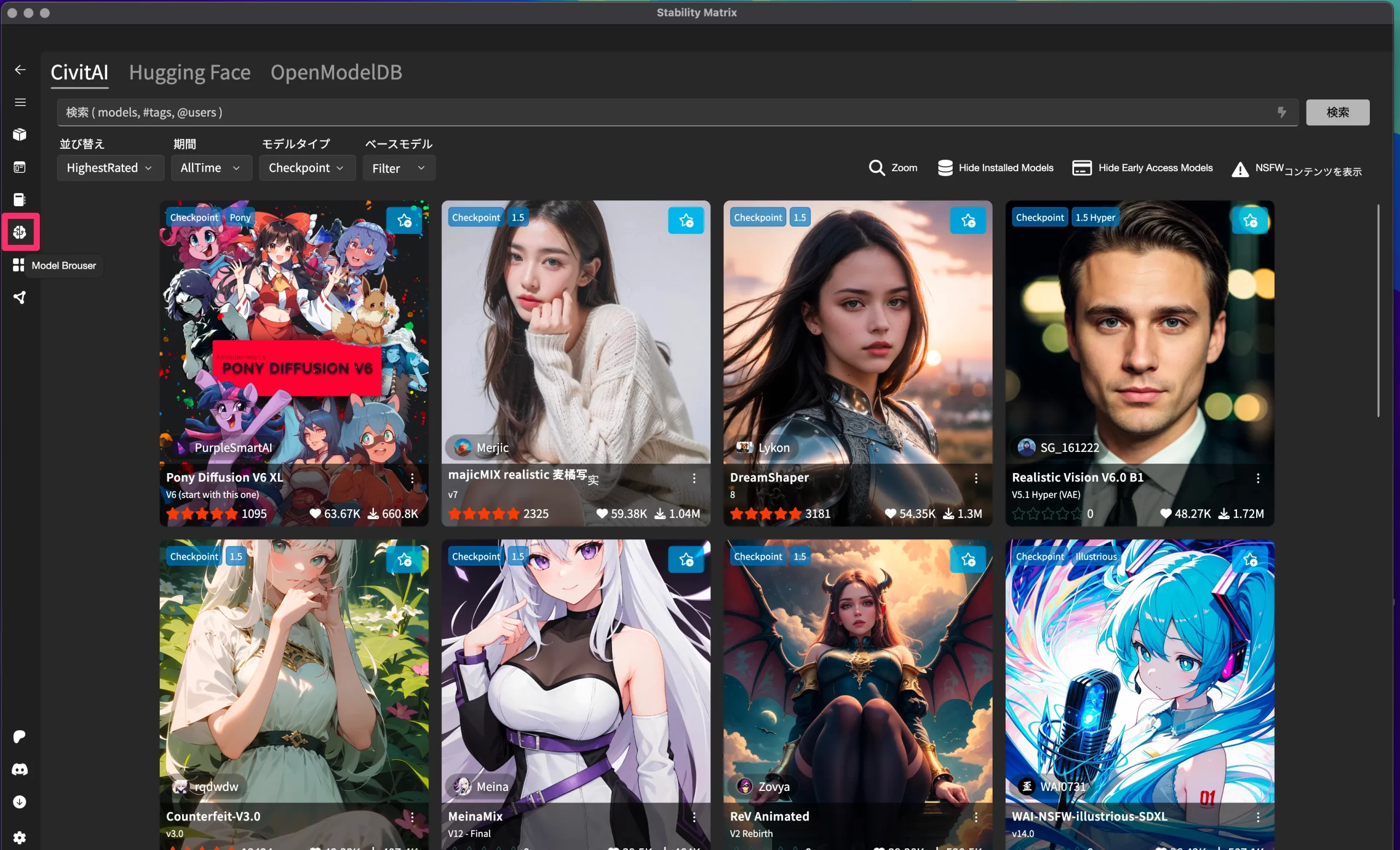This screenshot has height=850, width=1400.
Task: Open the Inference window icon in sidebar
Action: [20, 167]
